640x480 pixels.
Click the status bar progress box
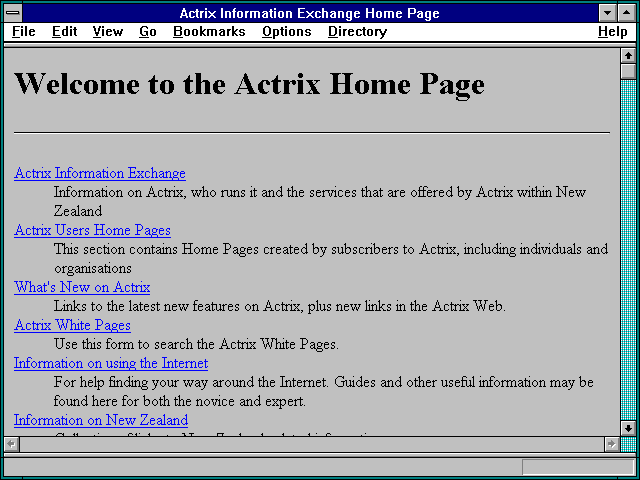(x=578, y=467)
